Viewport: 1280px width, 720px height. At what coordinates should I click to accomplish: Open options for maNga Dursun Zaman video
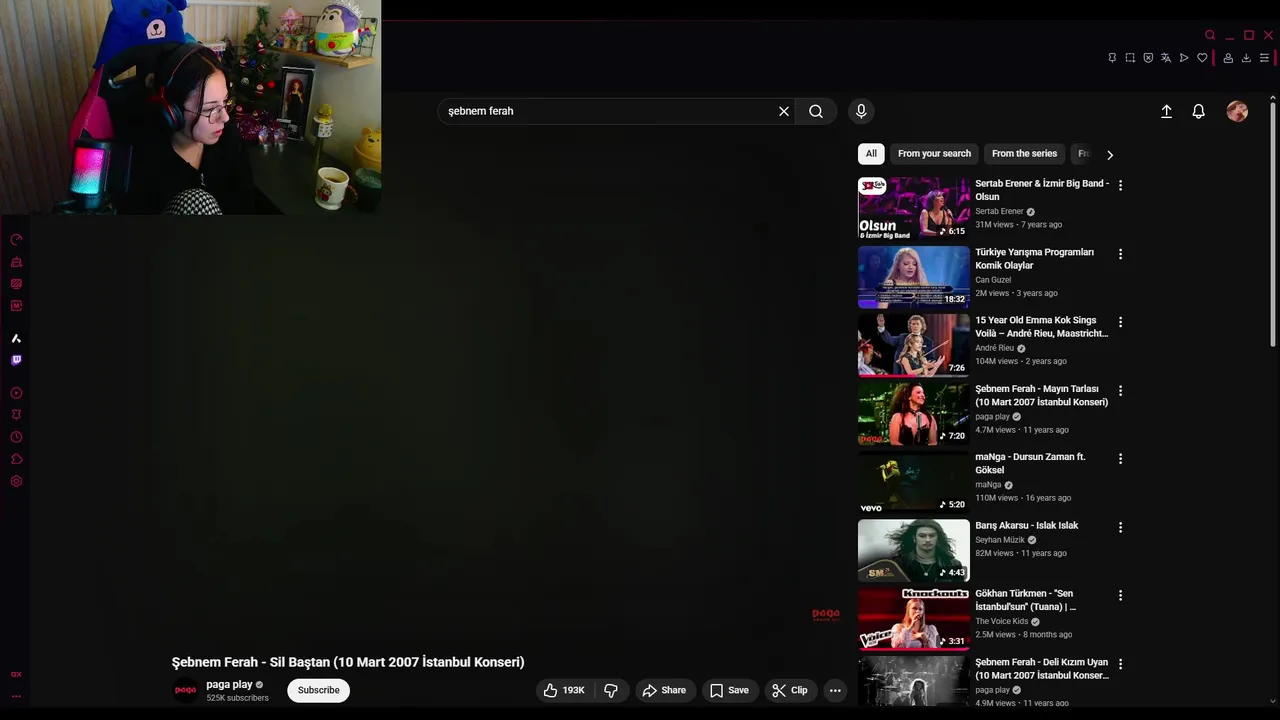point(1120,459)
